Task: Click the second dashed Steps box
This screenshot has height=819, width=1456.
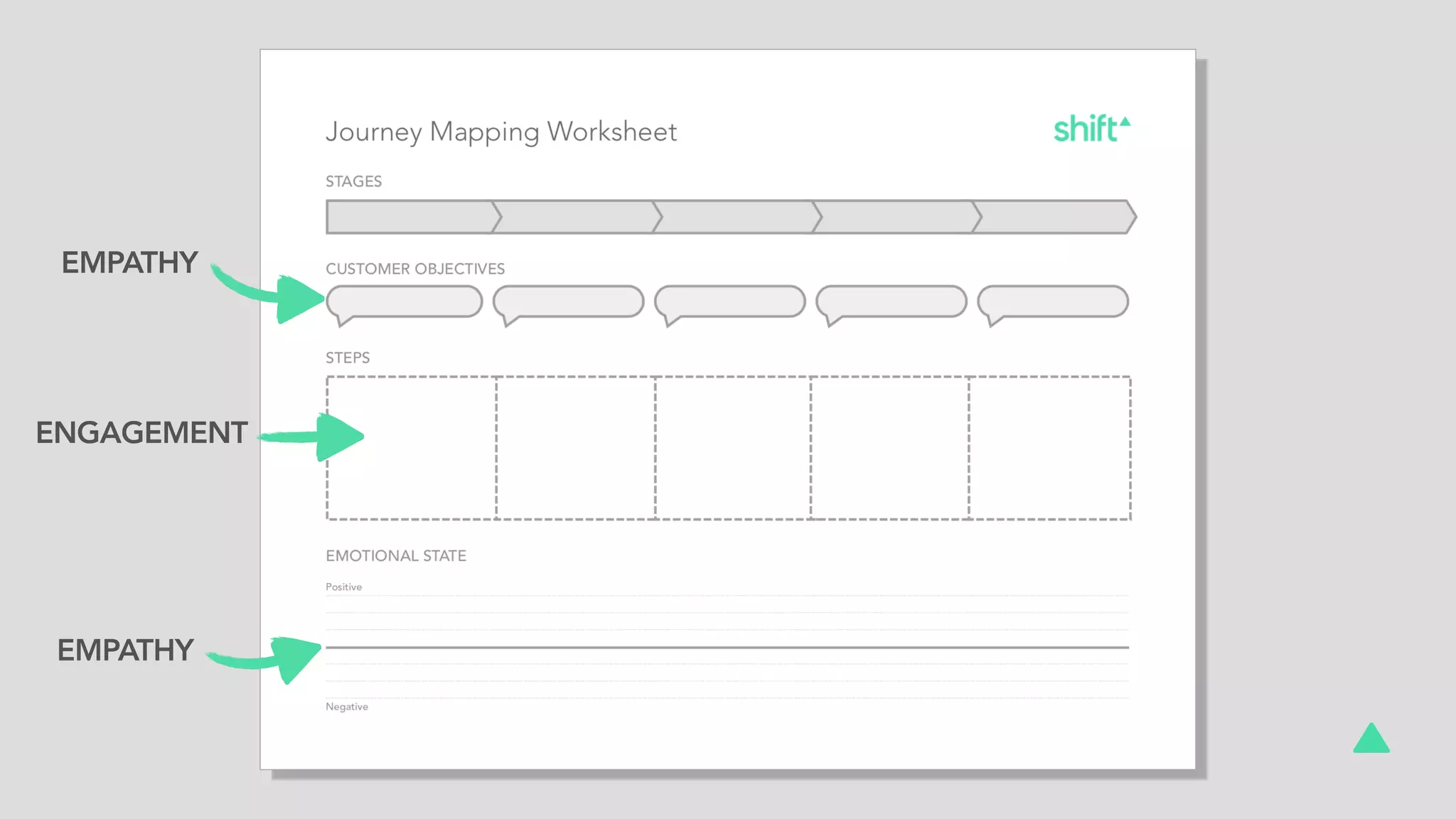Action: (x=576, y=448)
